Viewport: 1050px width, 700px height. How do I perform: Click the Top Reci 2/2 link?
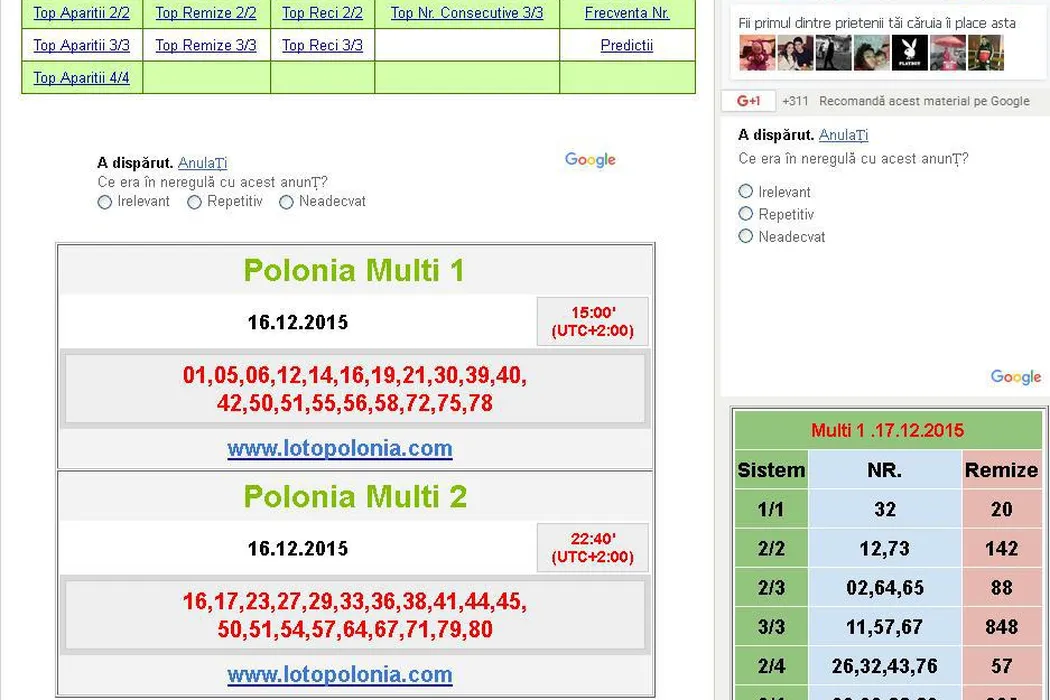point(322,13)
